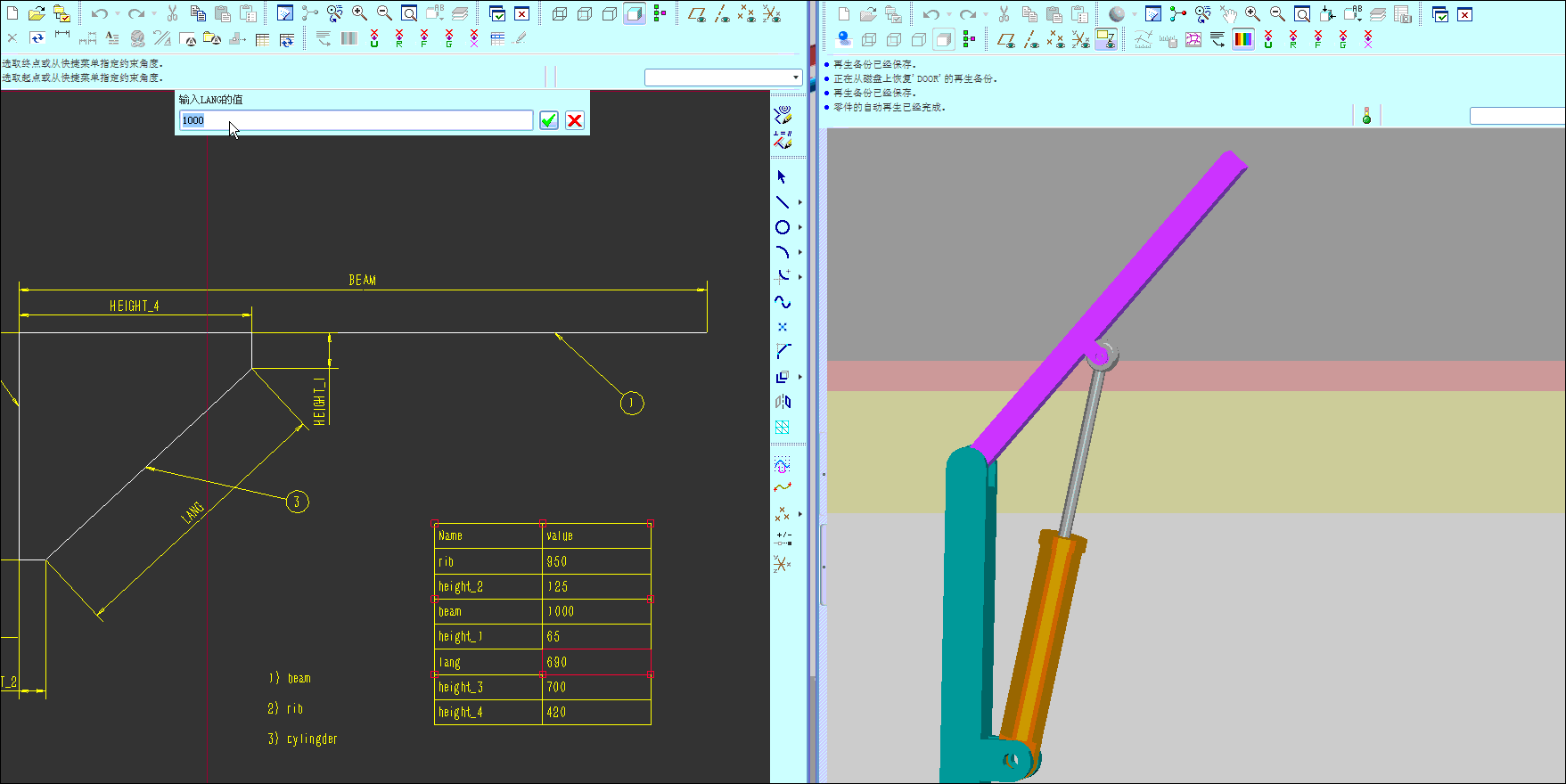Open file in drawing window toolbar
Image resolution: width=1566 pixels, height=784 pixels.
pyautogui.click(x=37, y=13)
